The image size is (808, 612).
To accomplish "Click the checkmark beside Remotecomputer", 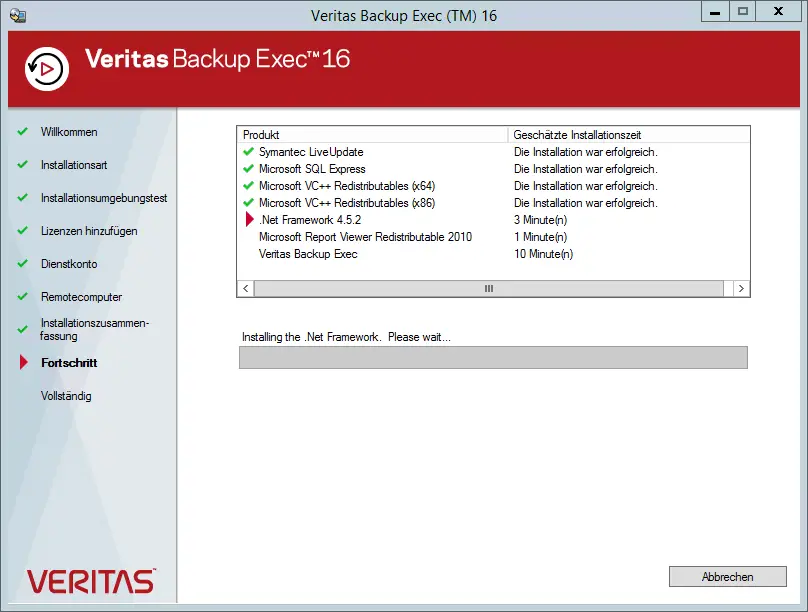I will [22, 296].
